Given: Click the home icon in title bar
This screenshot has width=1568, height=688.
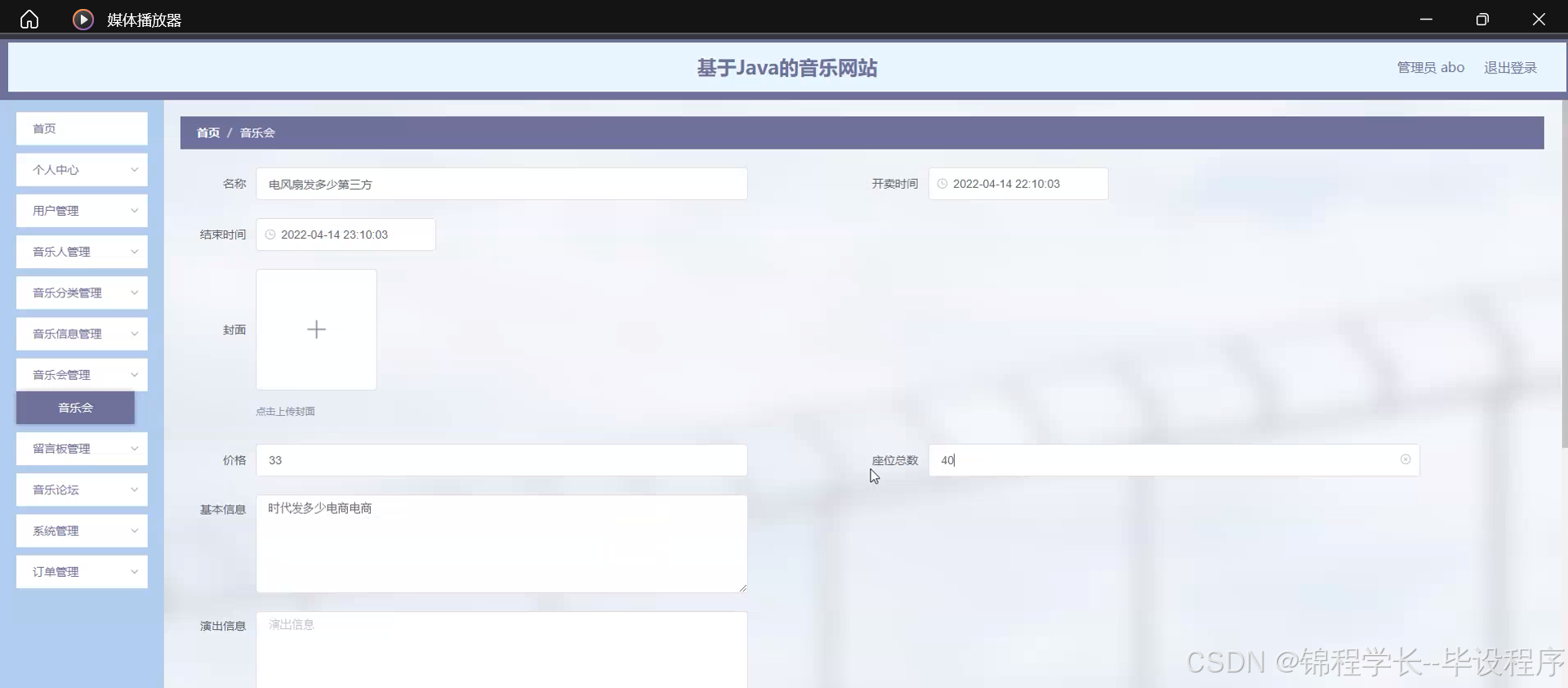Looking at the screenshot, I should tap(29, 19).
